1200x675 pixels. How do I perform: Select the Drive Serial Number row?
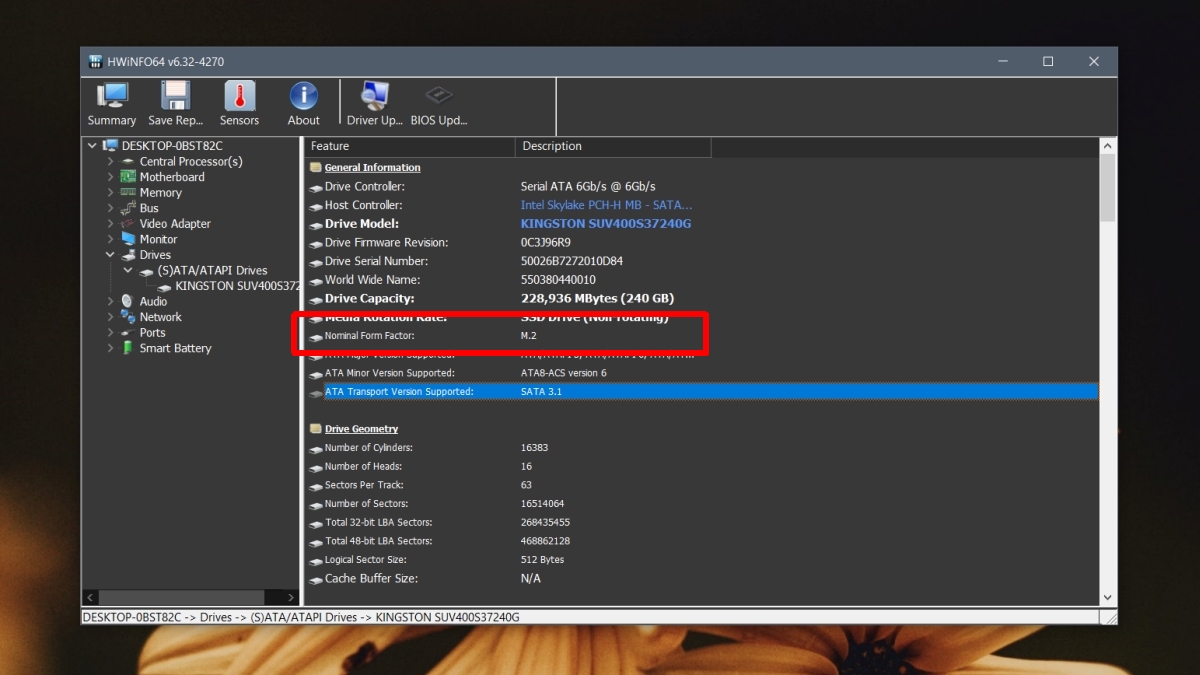click(703, 261)
